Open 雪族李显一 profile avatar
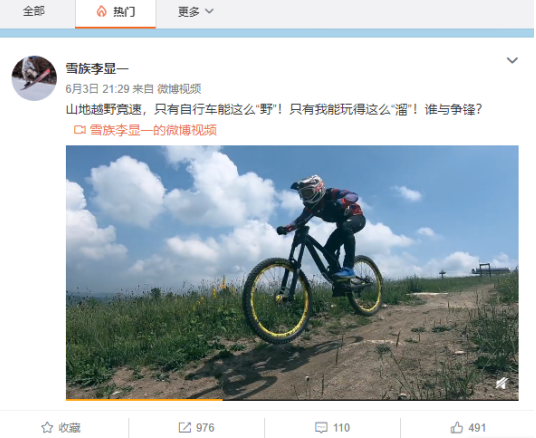Image resolution: width=536 pixels, height=438 pixels. pyautogui.click(x=34, y=78)
